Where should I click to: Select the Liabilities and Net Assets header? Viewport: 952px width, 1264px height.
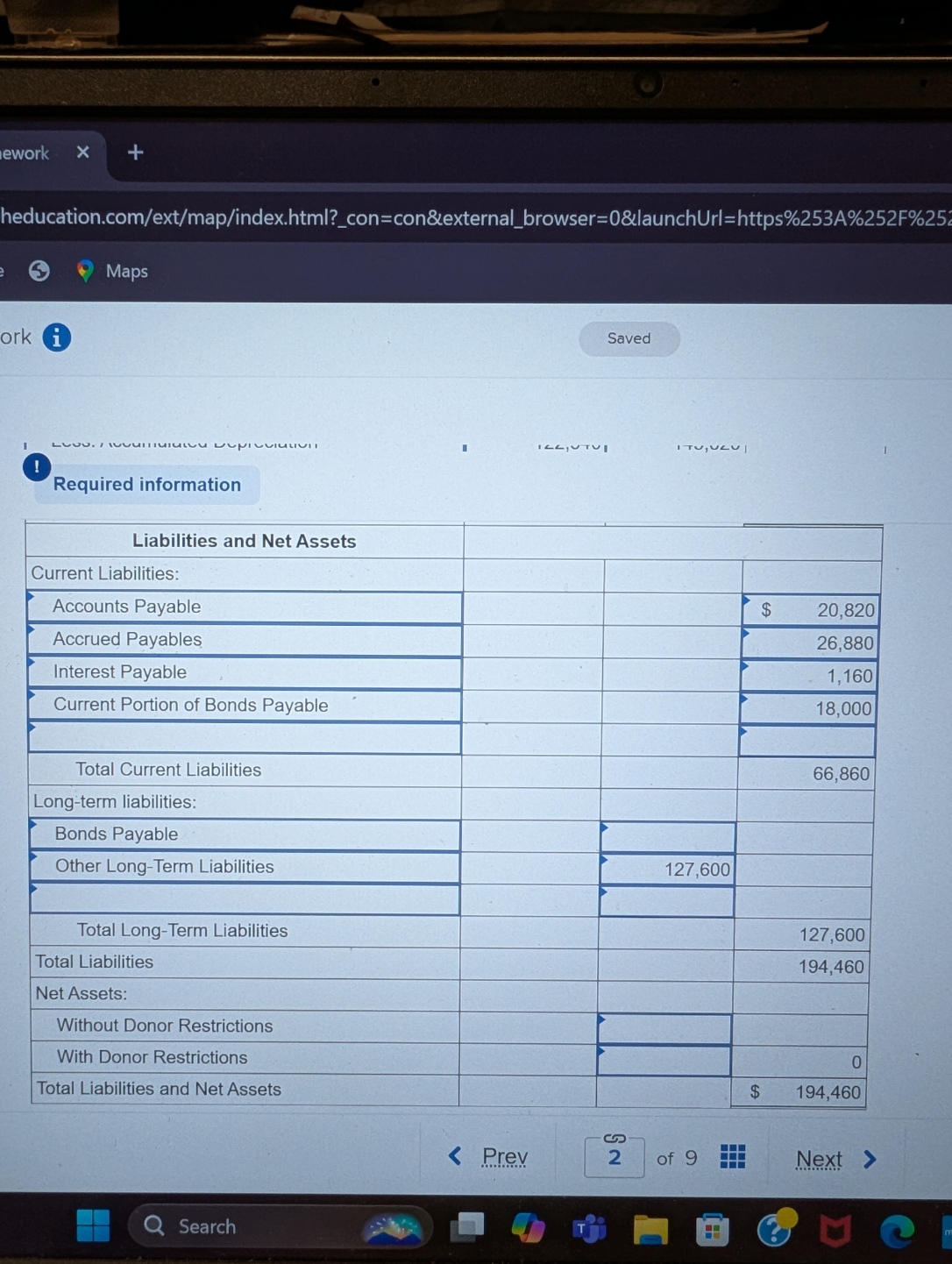[x=245, y=541]
